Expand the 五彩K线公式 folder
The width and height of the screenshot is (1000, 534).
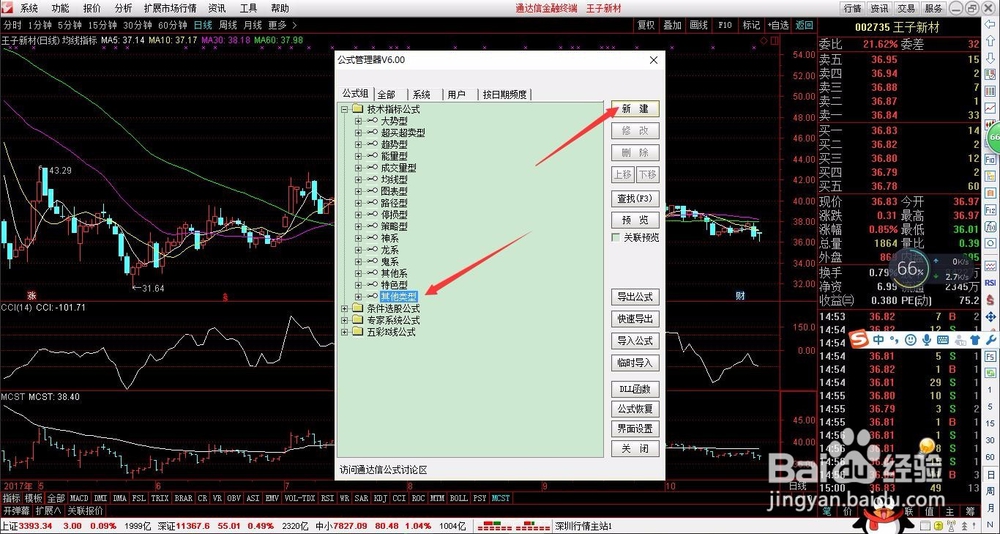click(345, 332)
